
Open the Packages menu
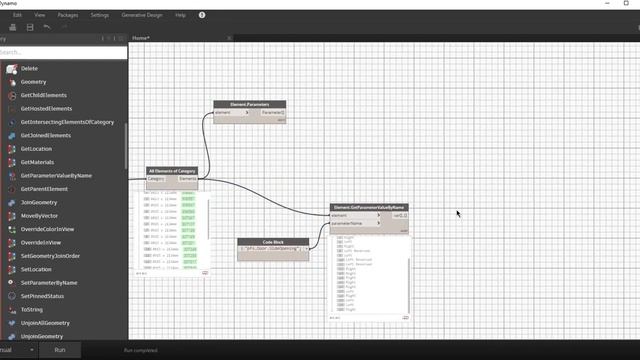pyautogui.click(x=68, y=15)
